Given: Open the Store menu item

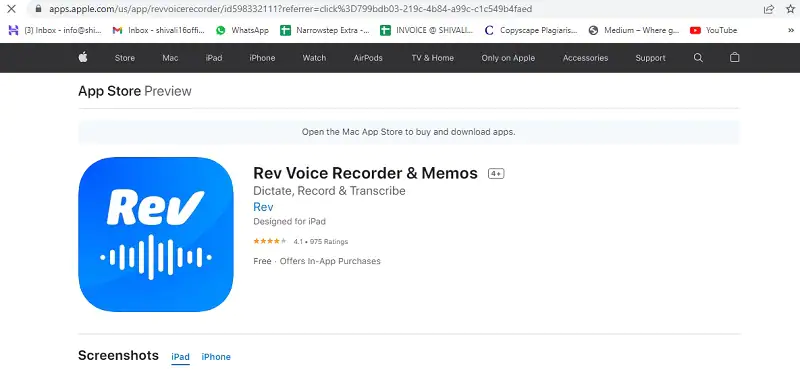Looking at the screenshot, I should tap(125, 58).
